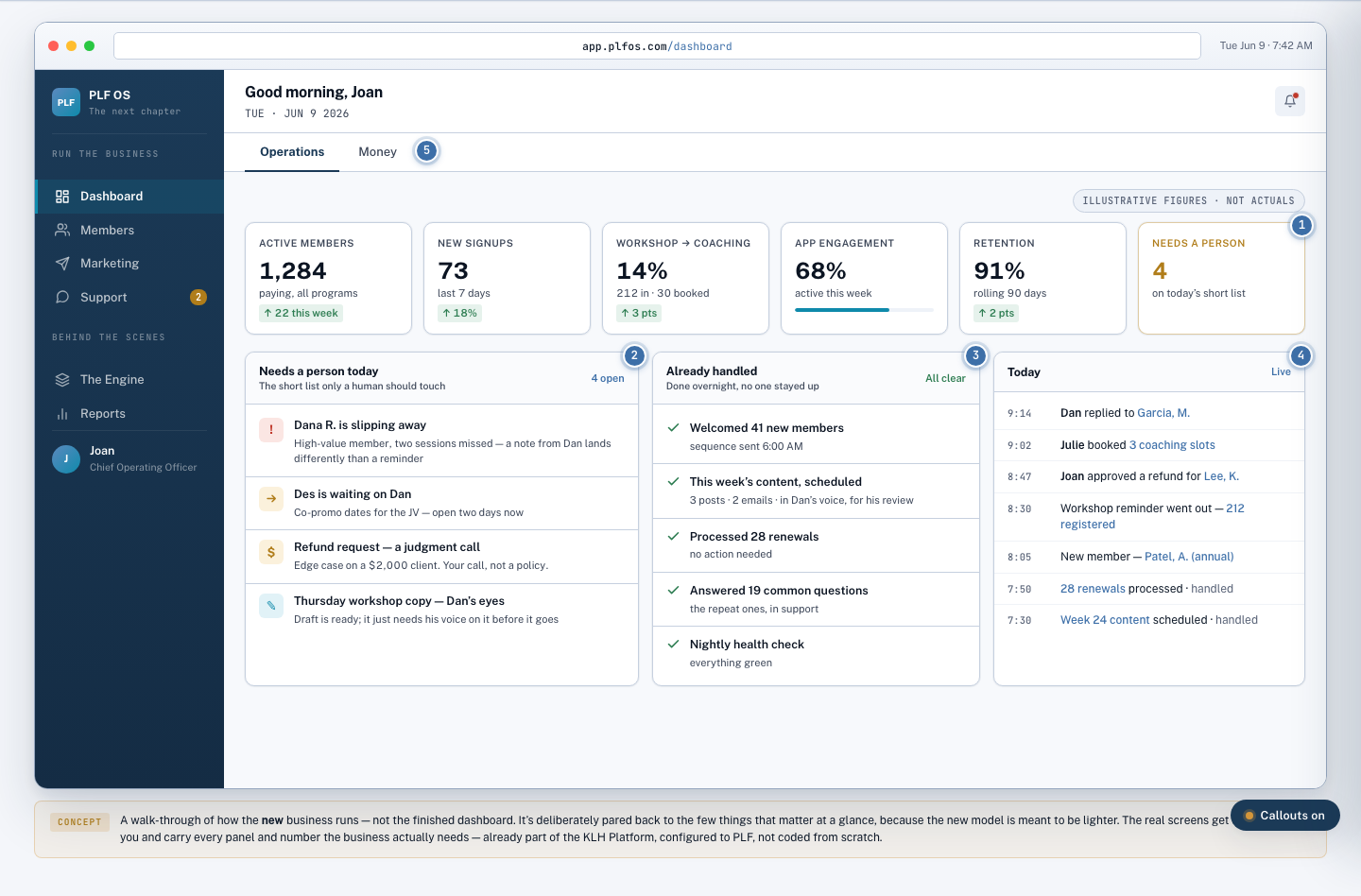
Task: Open Reports in the sidebar
Action: coord(129,414)
